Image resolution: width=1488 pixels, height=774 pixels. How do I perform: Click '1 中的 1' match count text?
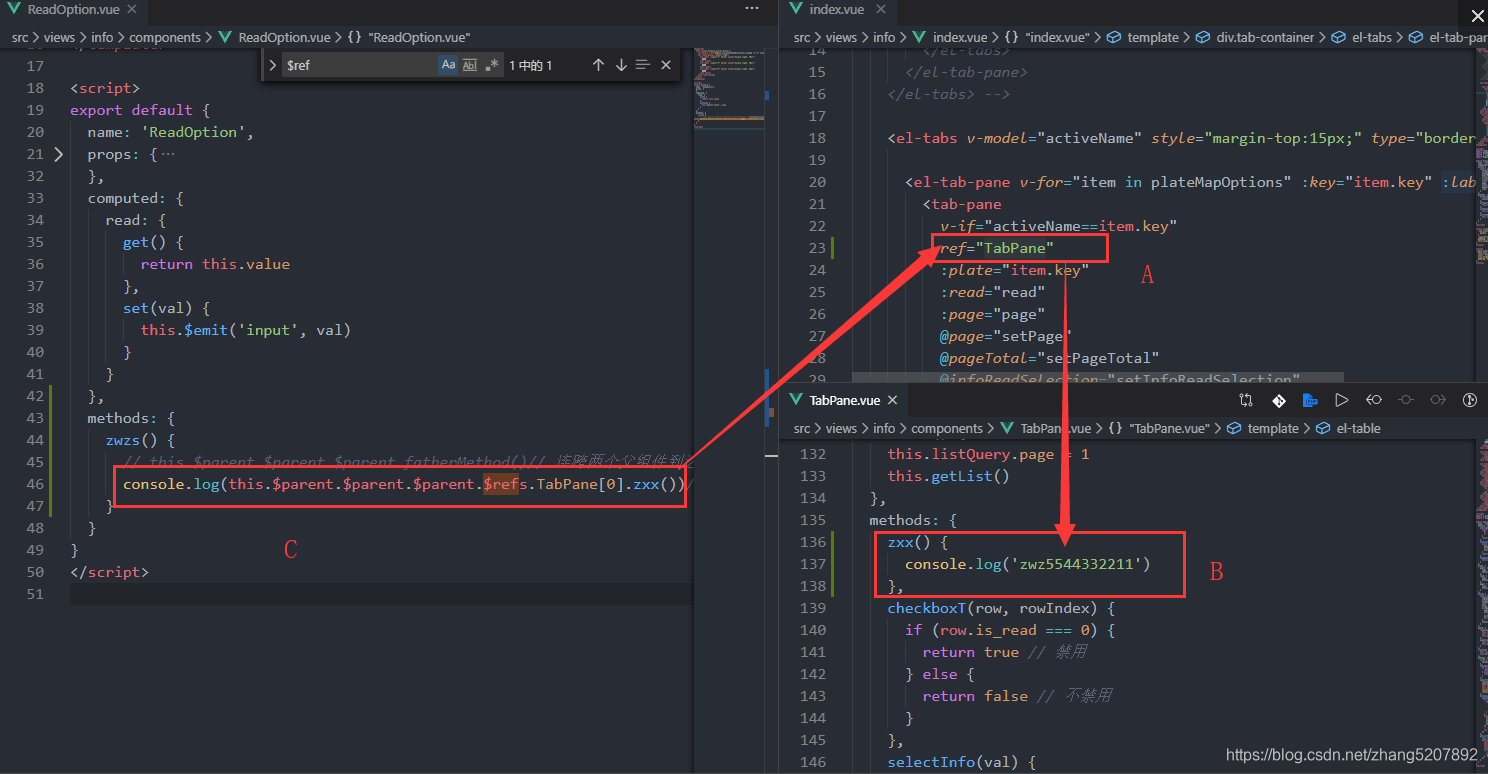point(531,65)
